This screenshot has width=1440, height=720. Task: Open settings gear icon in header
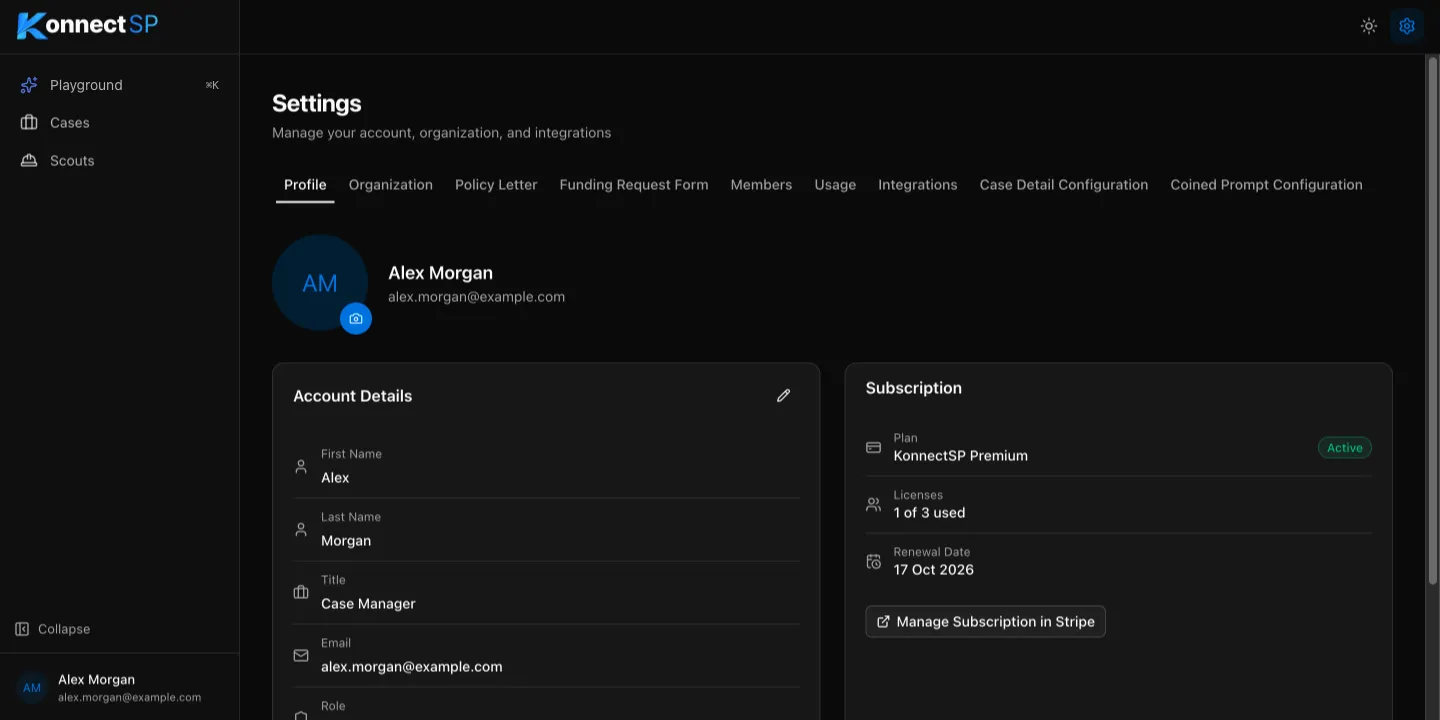1407,26
